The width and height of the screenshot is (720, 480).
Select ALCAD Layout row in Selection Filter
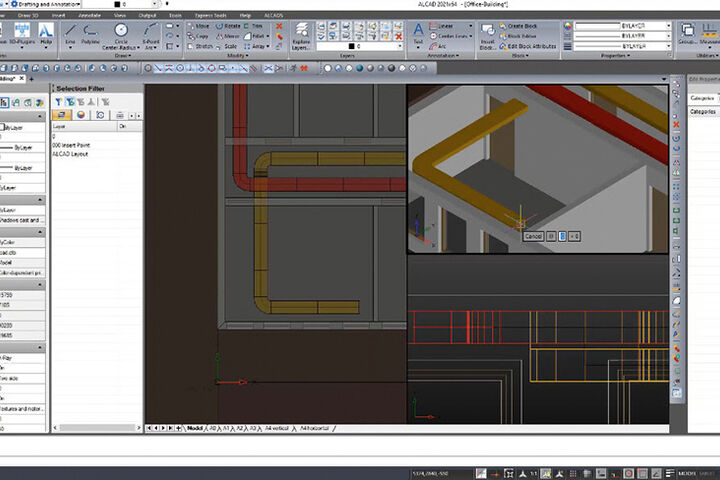pyautogui.click(x=97, y=154)
